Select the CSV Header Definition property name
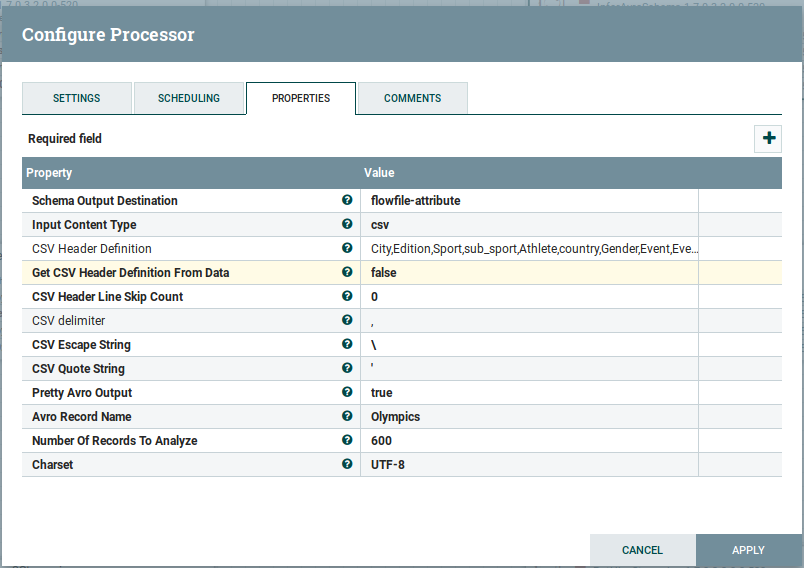The image size is (804, 568). (x=92, y=249)
